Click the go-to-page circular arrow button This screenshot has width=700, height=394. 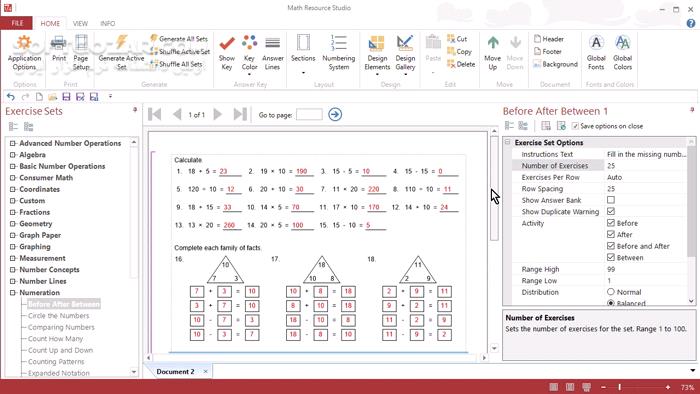[x=335, y=115]
